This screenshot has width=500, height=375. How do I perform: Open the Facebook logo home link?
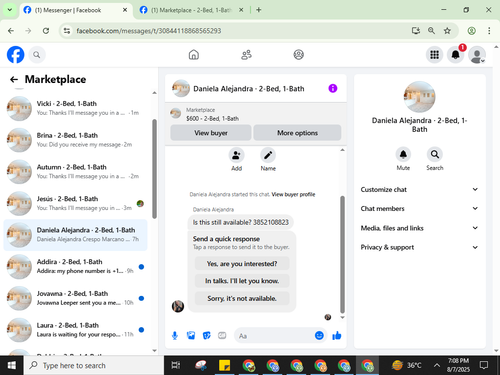pos(15,55)
